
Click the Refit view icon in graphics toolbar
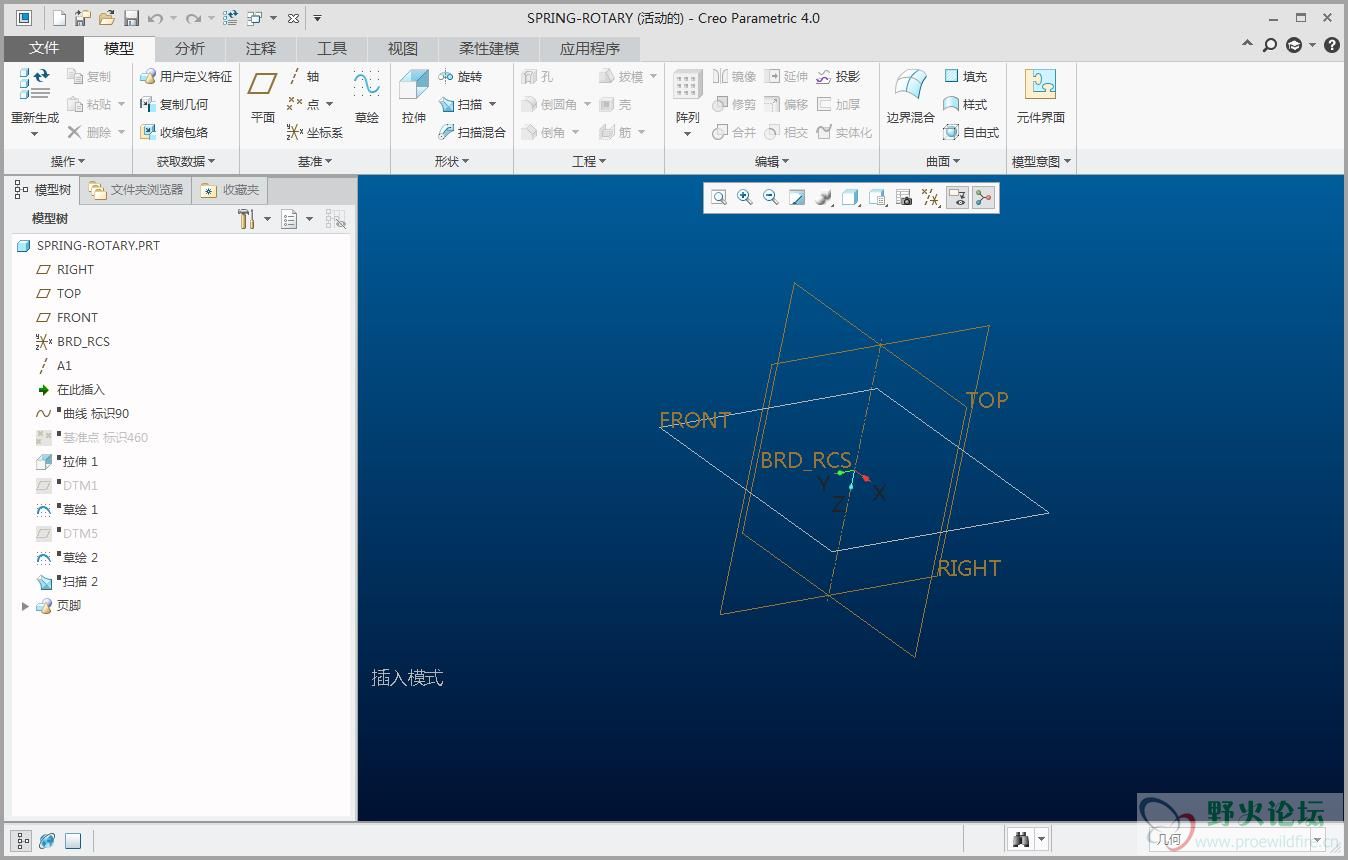(x=719, y=198)
